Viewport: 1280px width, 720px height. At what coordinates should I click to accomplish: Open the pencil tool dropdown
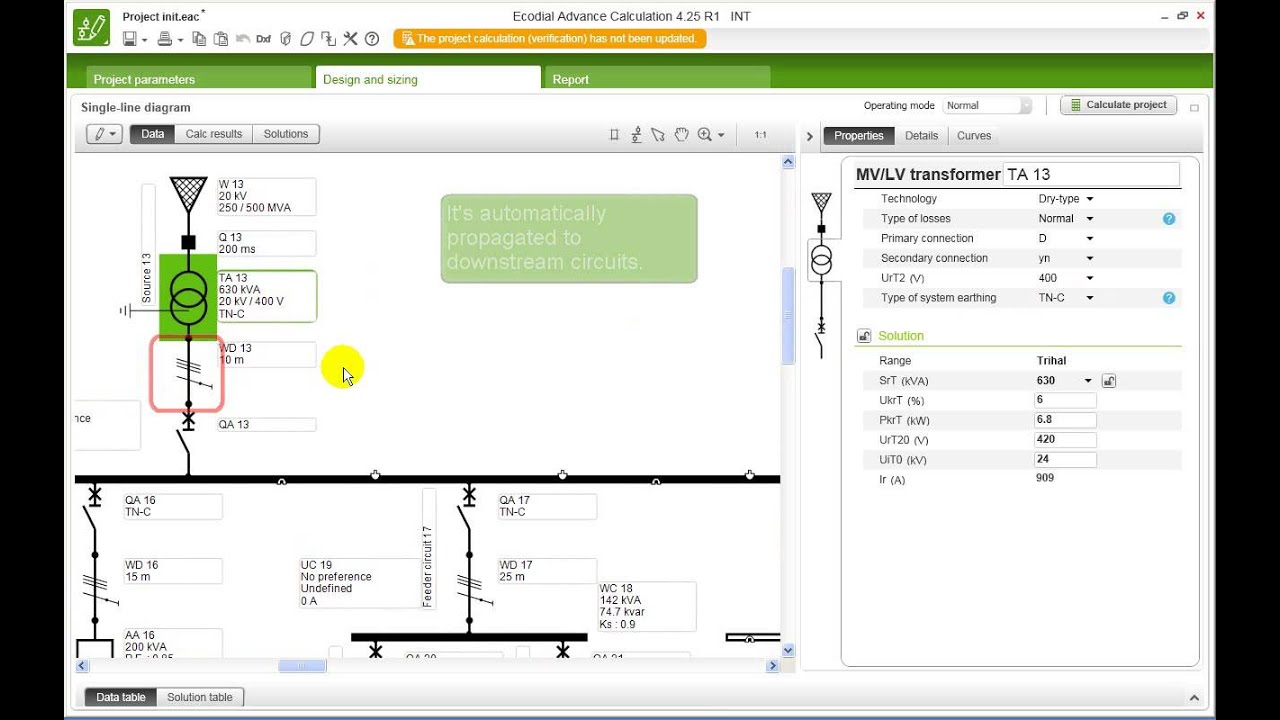(x=105, y=134)
